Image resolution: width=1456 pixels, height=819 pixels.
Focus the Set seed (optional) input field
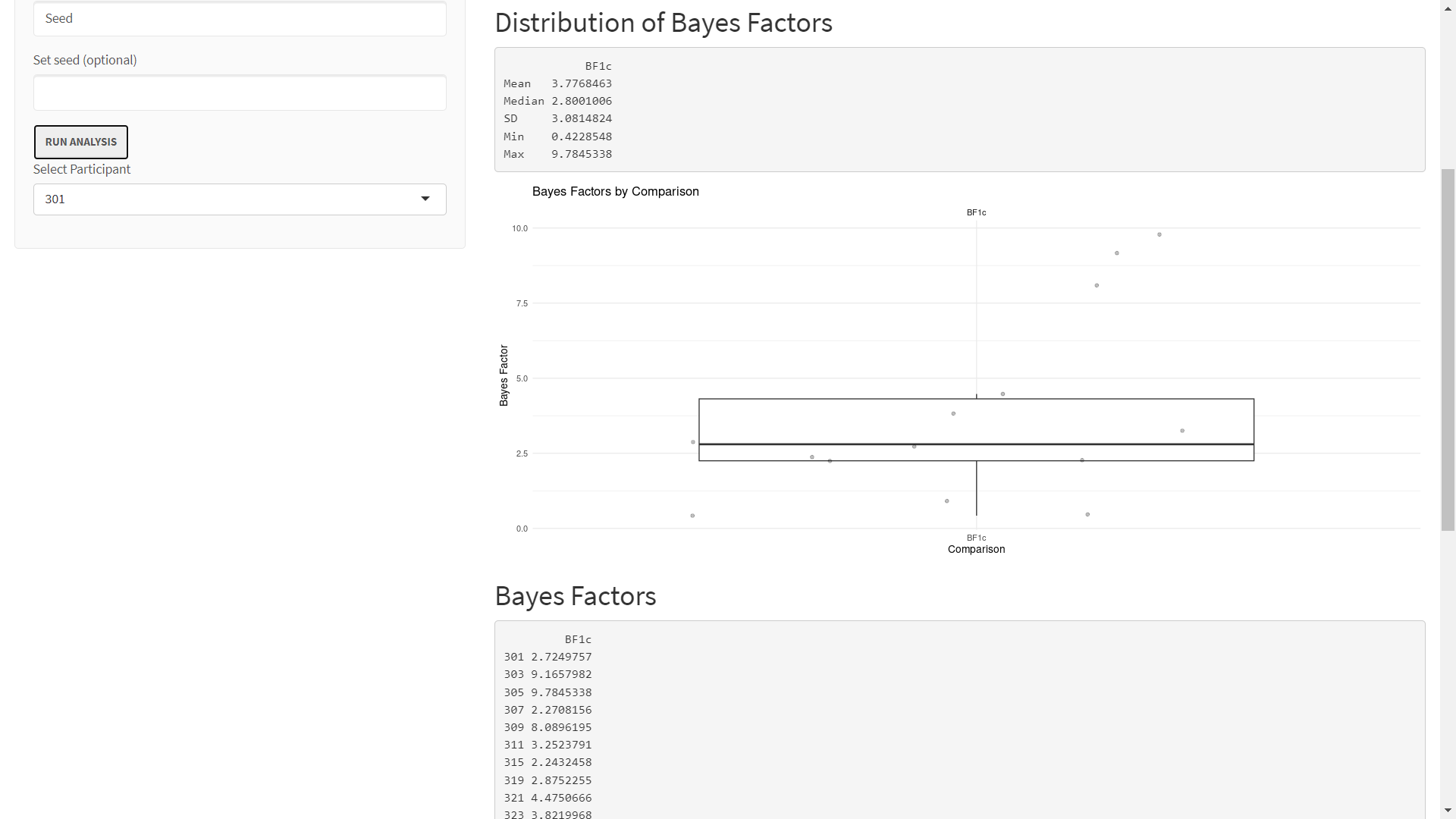[x=240, y=93]
